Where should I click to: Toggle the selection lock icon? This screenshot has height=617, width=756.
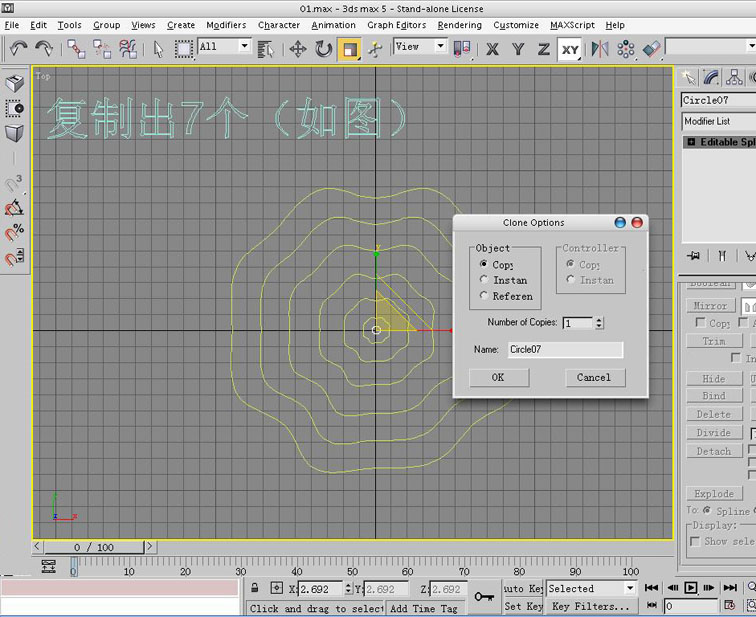[255, 588]
